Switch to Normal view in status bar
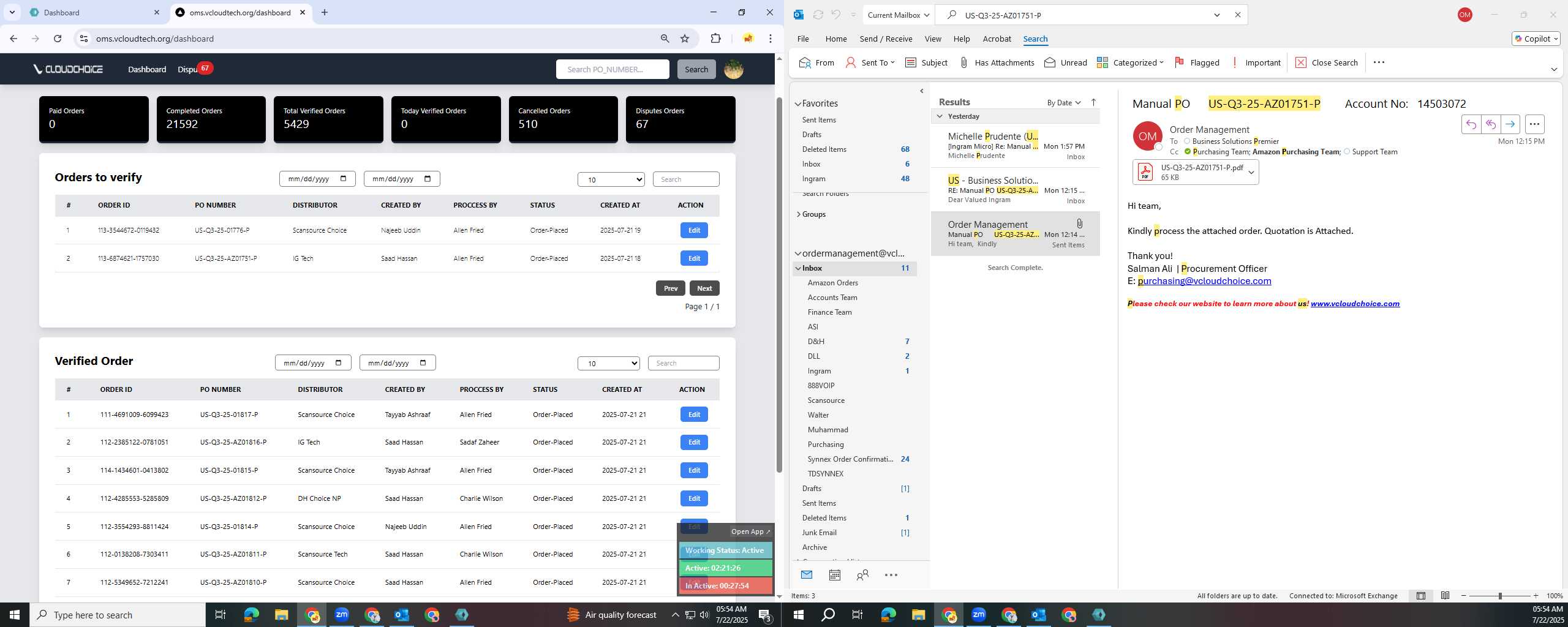Viewport: 1568px width, 627px height. [x=1421, y=596]
